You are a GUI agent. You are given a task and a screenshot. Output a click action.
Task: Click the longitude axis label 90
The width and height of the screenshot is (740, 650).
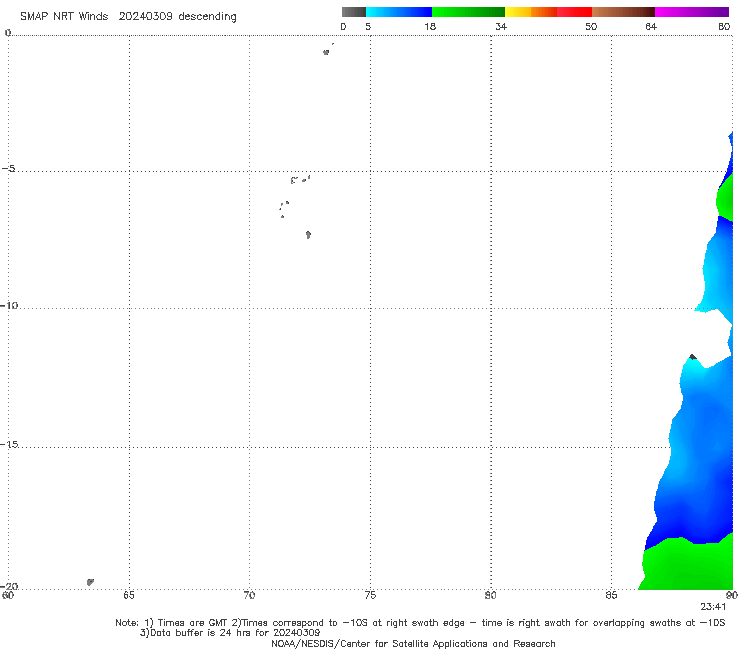732,595
